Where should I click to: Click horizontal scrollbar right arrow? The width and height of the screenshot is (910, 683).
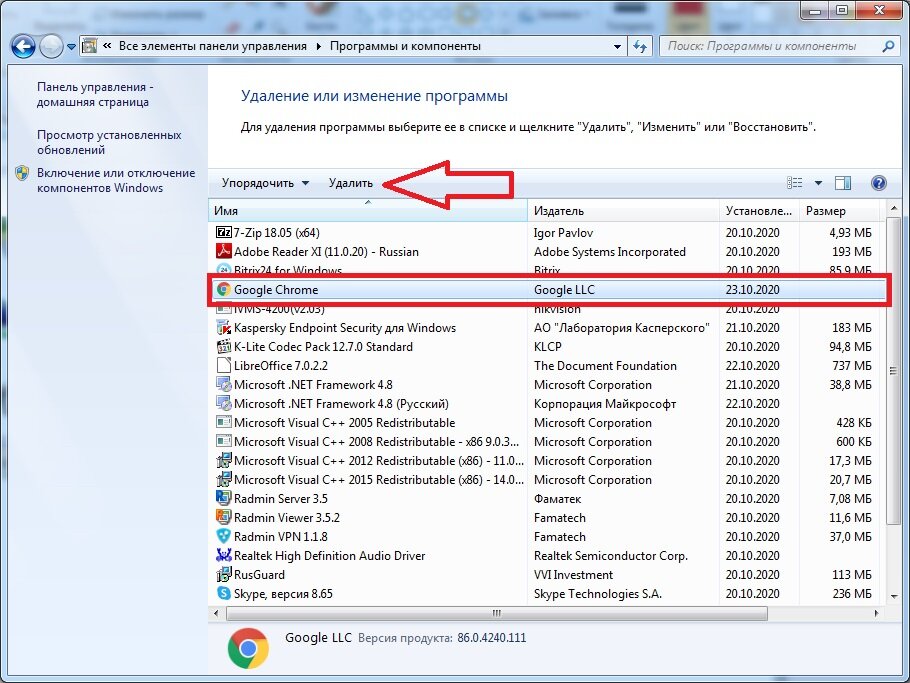(876, 613)
